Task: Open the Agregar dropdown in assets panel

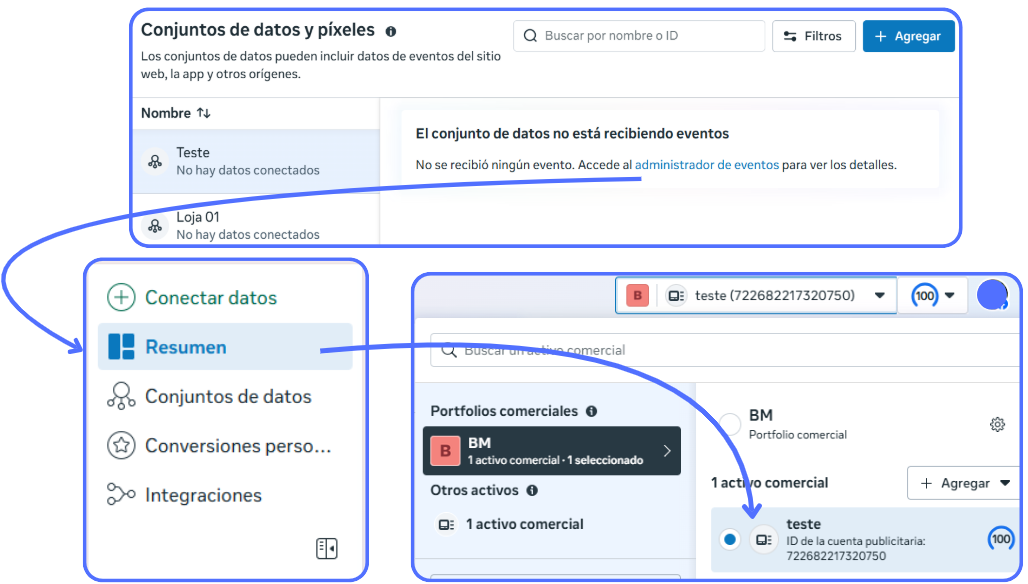Action: click(964, 483)
